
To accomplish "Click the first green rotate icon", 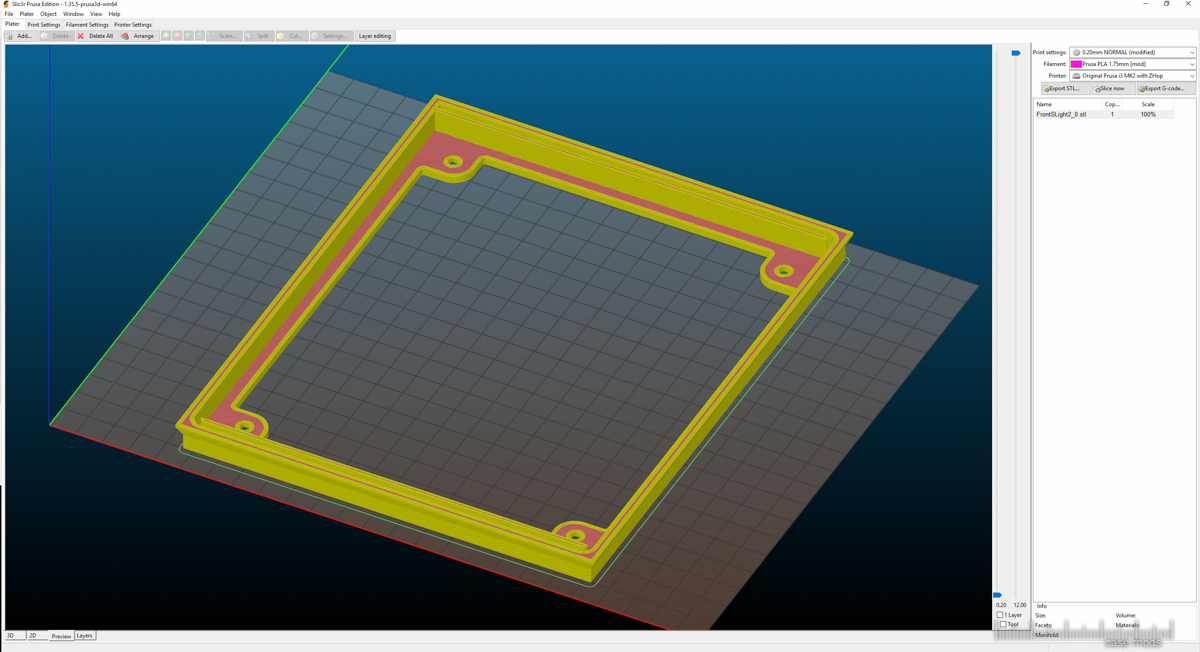I will tap(188, 36).
